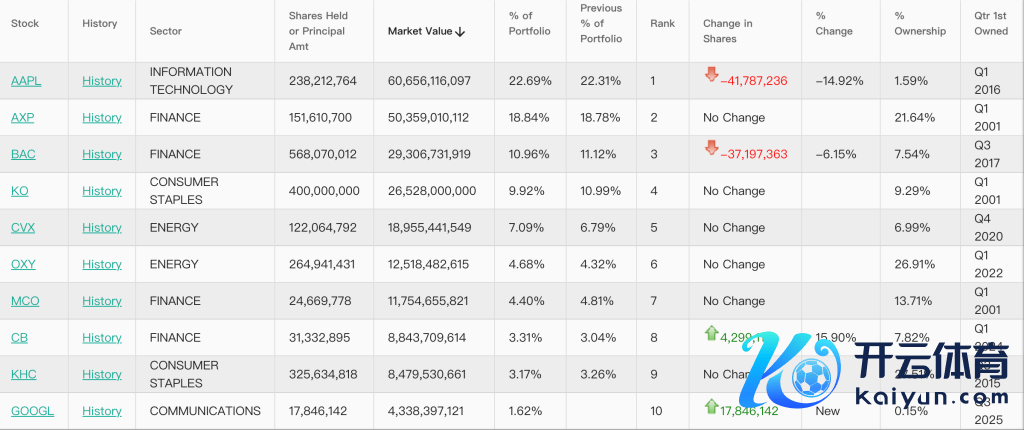Viewport: 1024px width, 430px height.
Task: Open History link in the OXY row
Action: pos(101,264)
